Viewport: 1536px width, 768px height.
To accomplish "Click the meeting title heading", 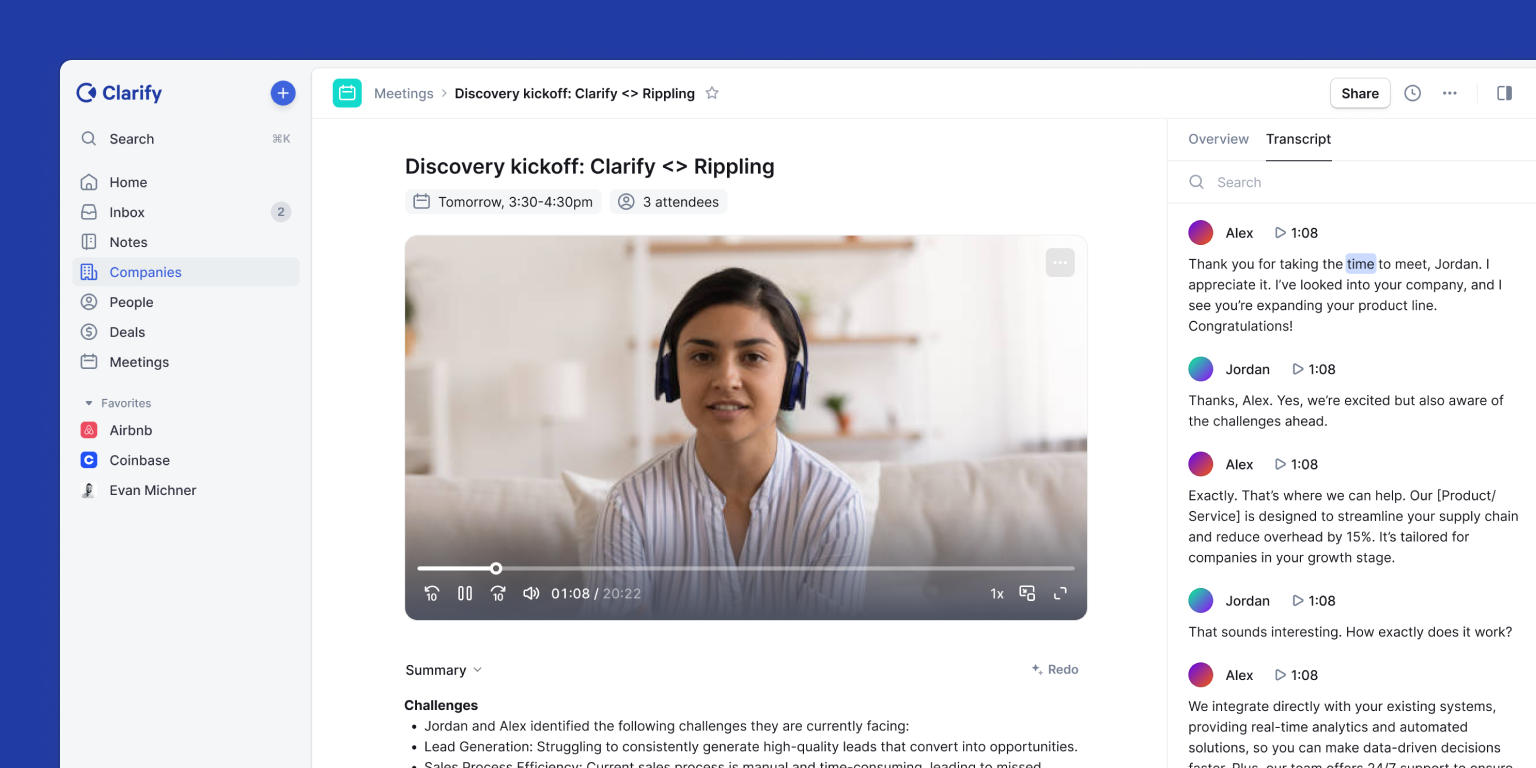I will click(590, 166).
